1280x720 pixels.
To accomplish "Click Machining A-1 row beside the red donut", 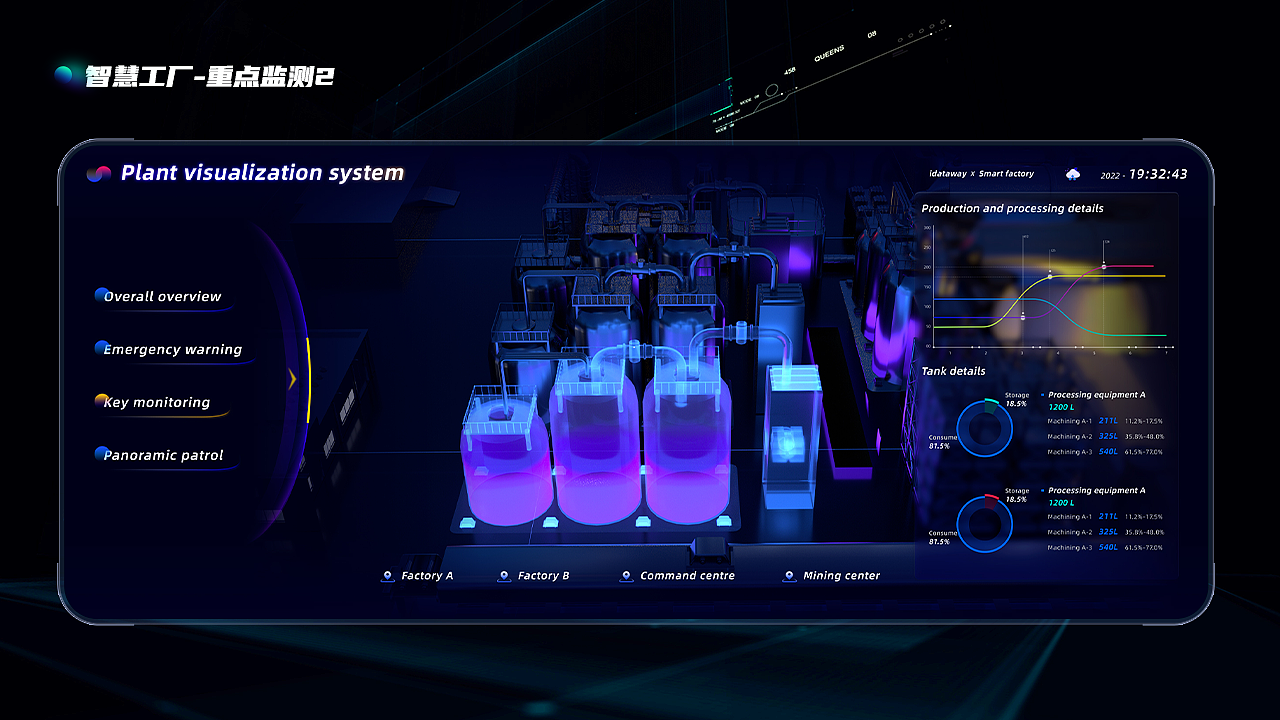I will (x=1105, y=517).
